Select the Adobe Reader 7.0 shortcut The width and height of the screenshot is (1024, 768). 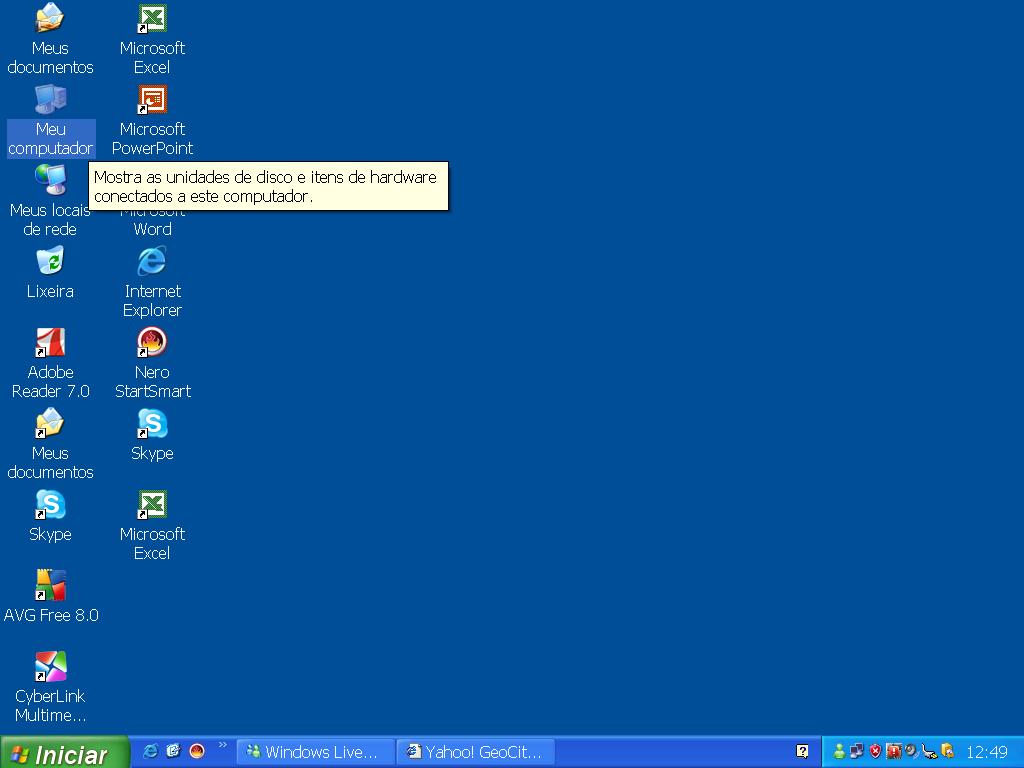click(50, 363)
